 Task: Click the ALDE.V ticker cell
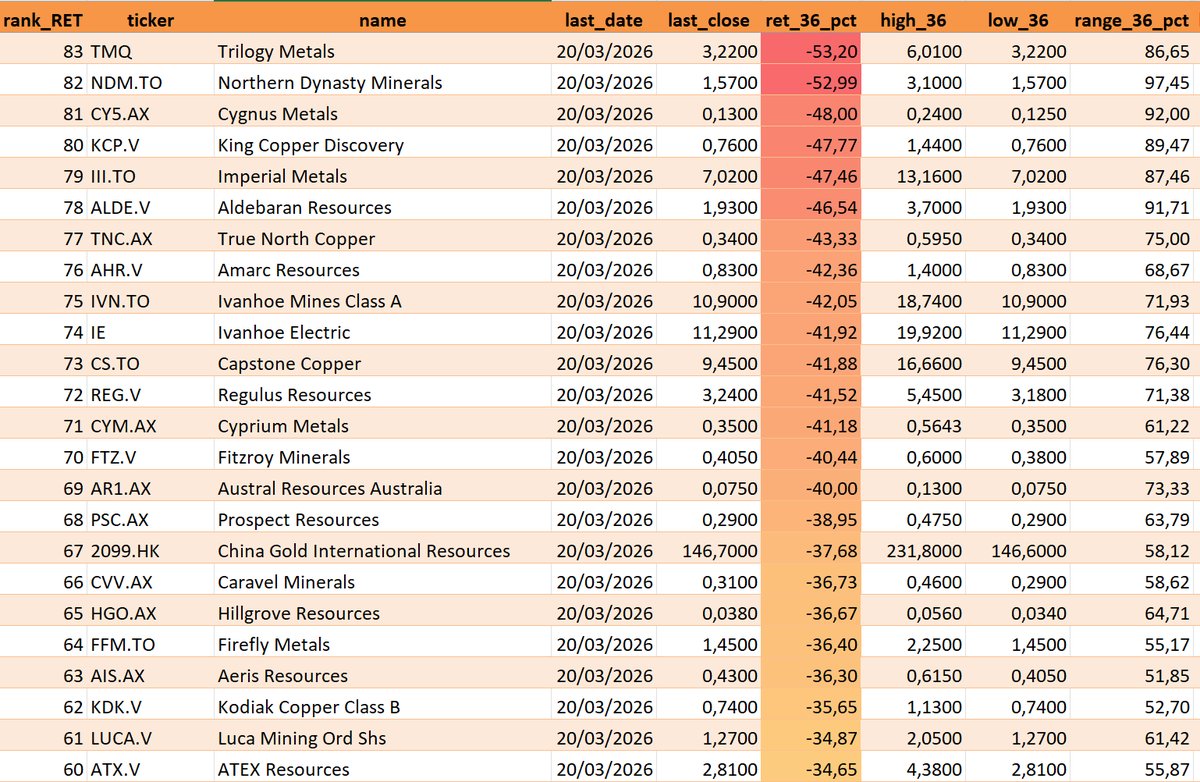click(x=149, y=207)
